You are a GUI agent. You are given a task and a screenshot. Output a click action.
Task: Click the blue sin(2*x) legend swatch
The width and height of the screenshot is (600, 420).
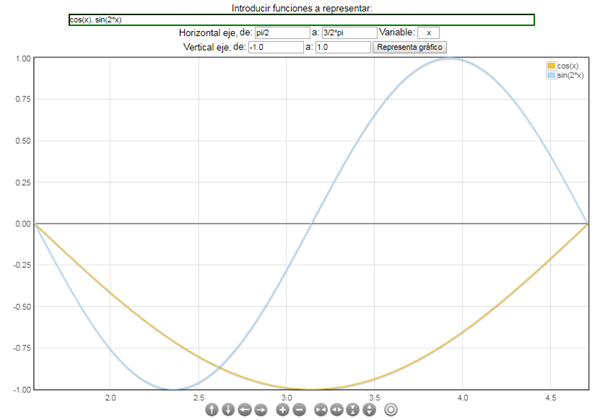[x=551, y=75]
